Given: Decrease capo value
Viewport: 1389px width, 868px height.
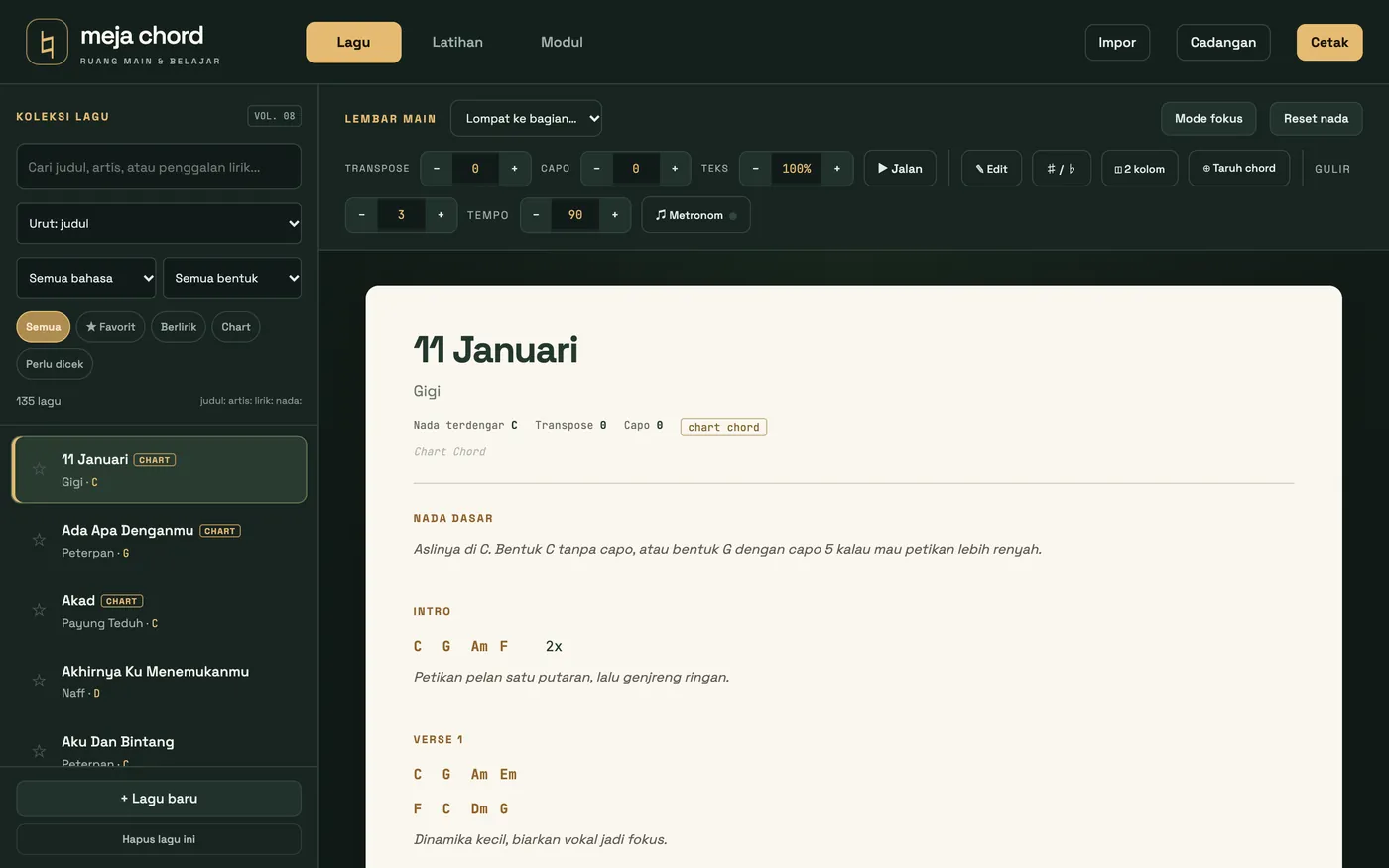Looking at the screenshot, I should 596,169.
